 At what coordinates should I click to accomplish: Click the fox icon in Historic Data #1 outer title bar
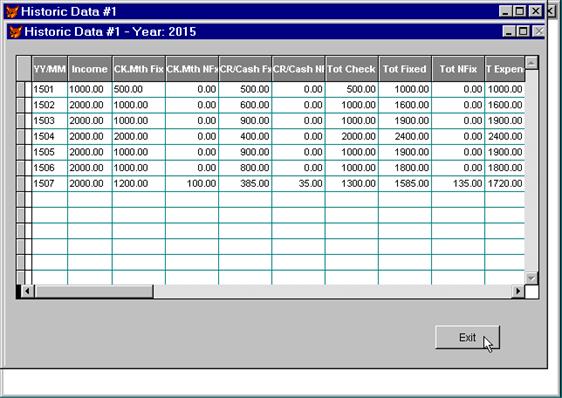(12, 12)
